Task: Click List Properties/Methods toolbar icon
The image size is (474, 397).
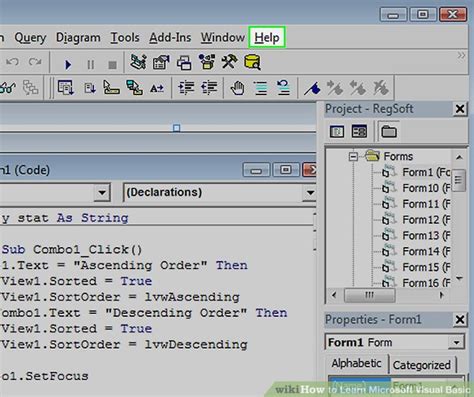Action: point(66,88)
